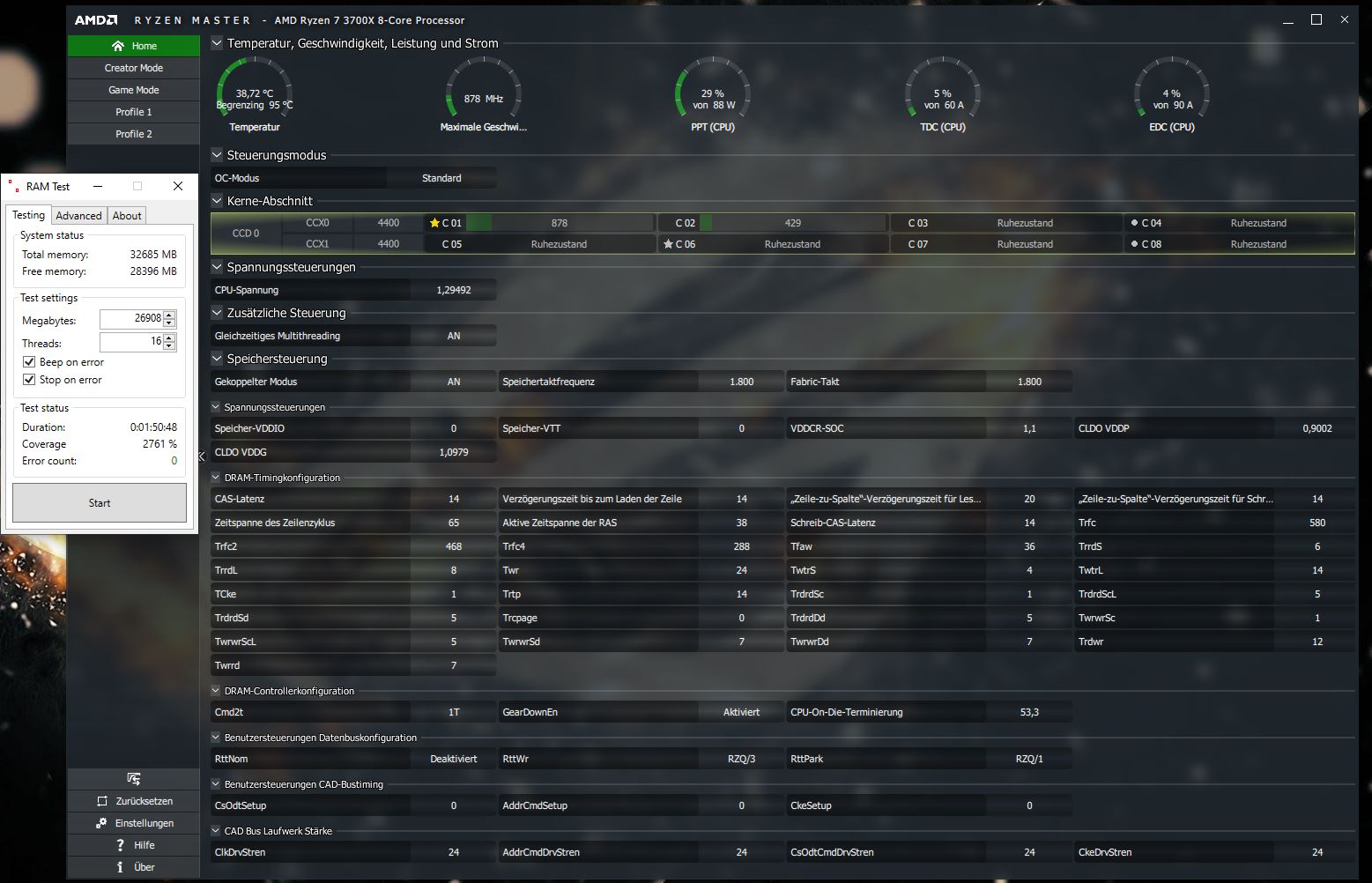Click the dot marker on core C 04
Viewport: 1372px width, 883px height.
[x=1134, y=223]
